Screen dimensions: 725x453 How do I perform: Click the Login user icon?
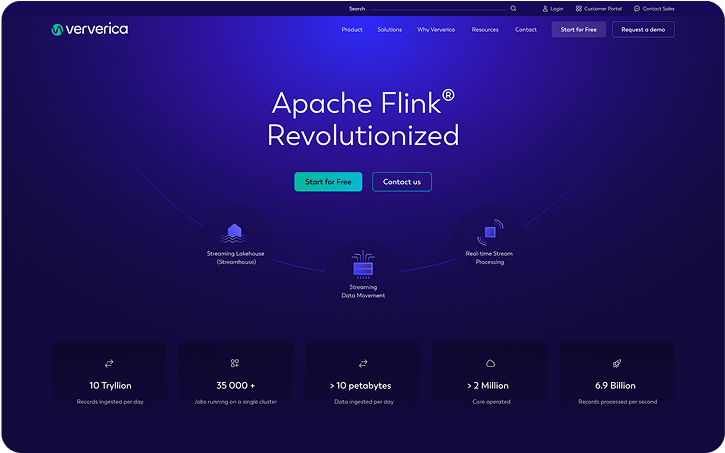(x=545, y=8)
